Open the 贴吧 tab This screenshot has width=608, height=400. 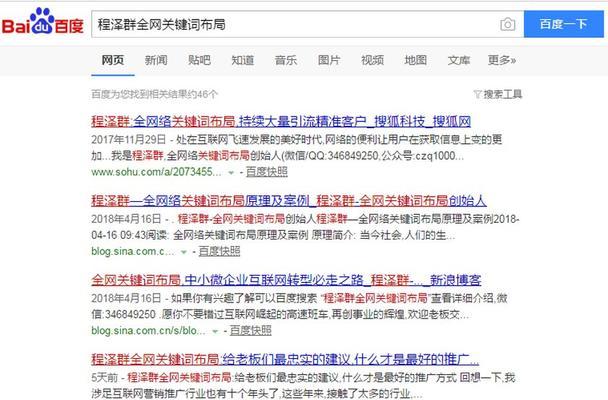click(199, 60)
